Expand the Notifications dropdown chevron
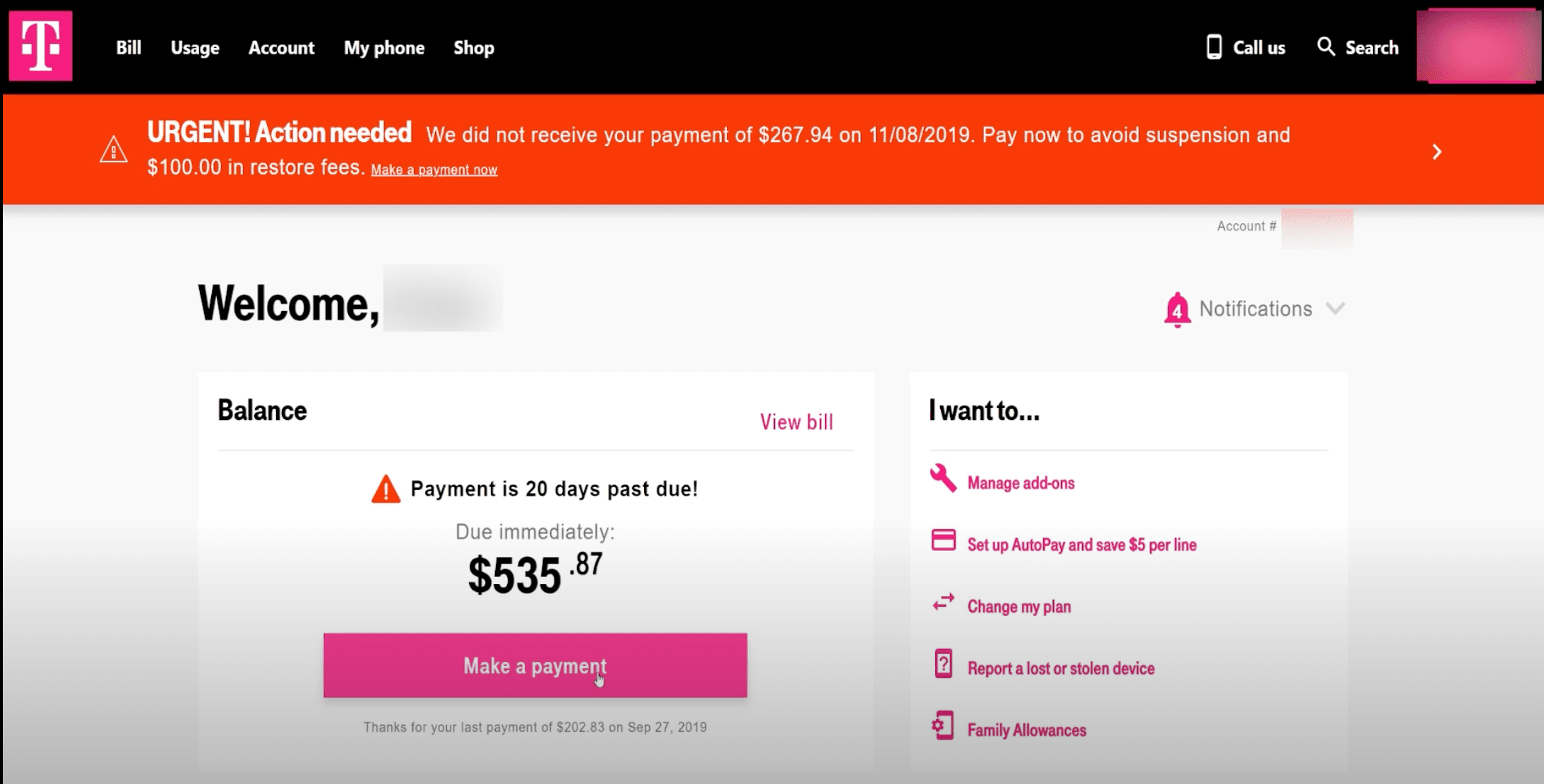This screenshot has width=1544, height=784. point(1335,309)
